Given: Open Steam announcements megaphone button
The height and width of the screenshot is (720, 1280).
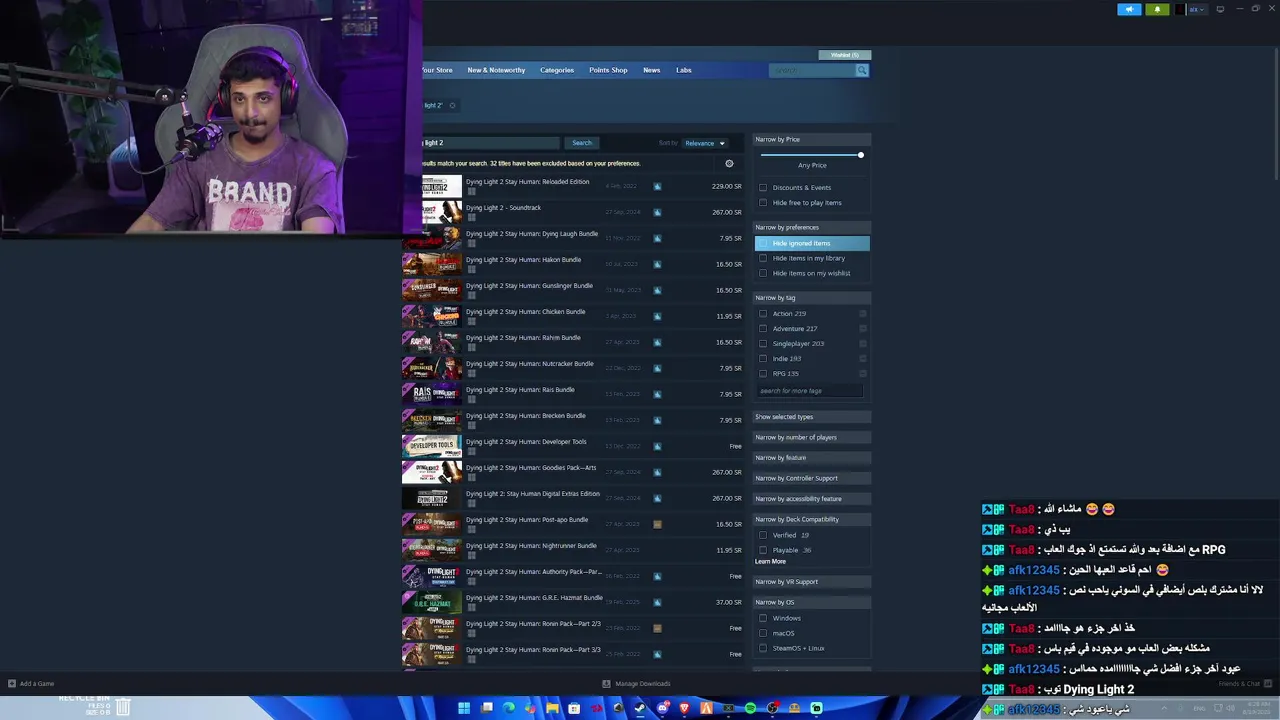Looking at the screenshot, I should 1129,9.
